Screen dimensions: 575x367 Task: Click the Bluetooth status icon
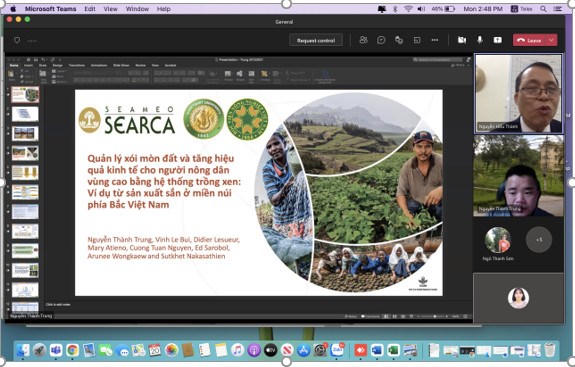click(x=395, y=9)
